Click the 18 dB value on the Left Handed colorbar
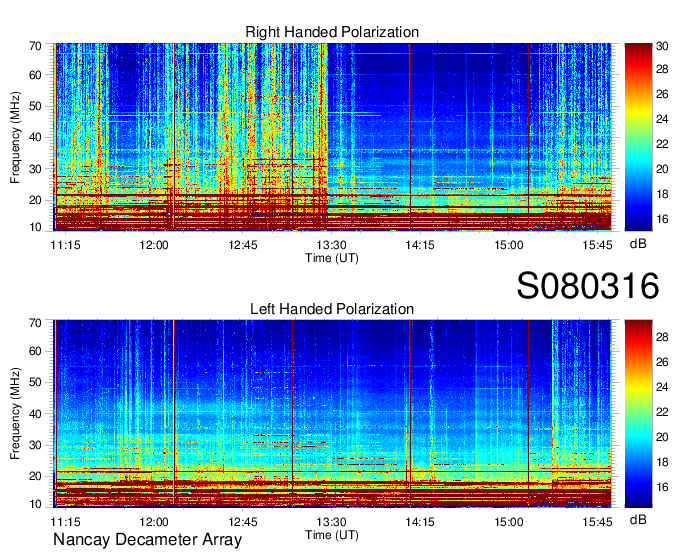Screen dimensions: 680x552 point(662,462)
